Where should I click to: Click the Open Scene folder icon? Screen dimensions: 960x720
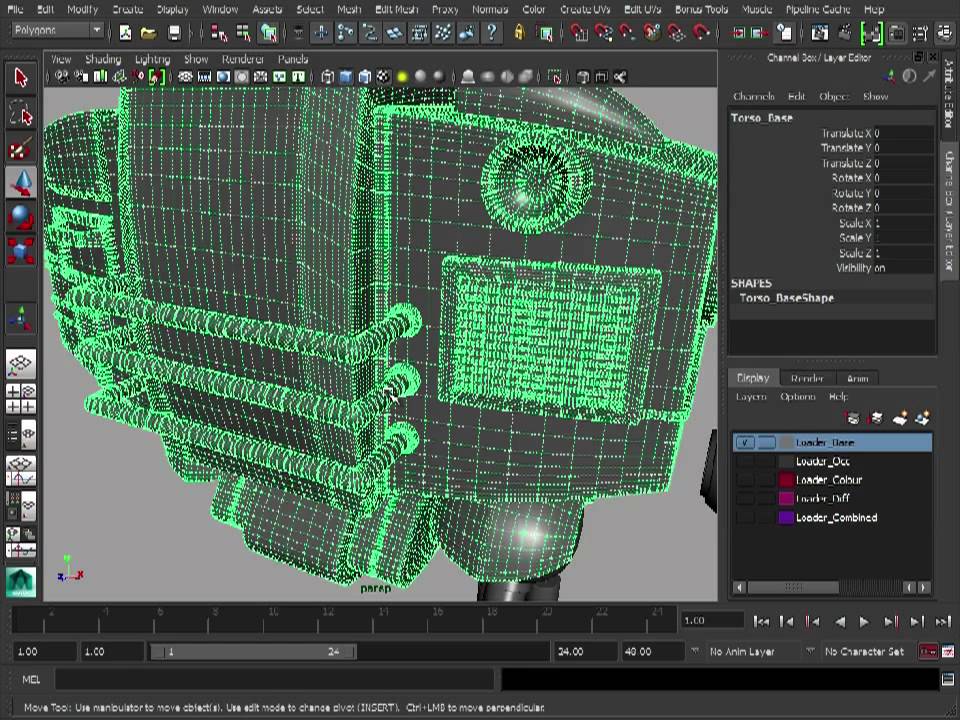click(149, 33)
